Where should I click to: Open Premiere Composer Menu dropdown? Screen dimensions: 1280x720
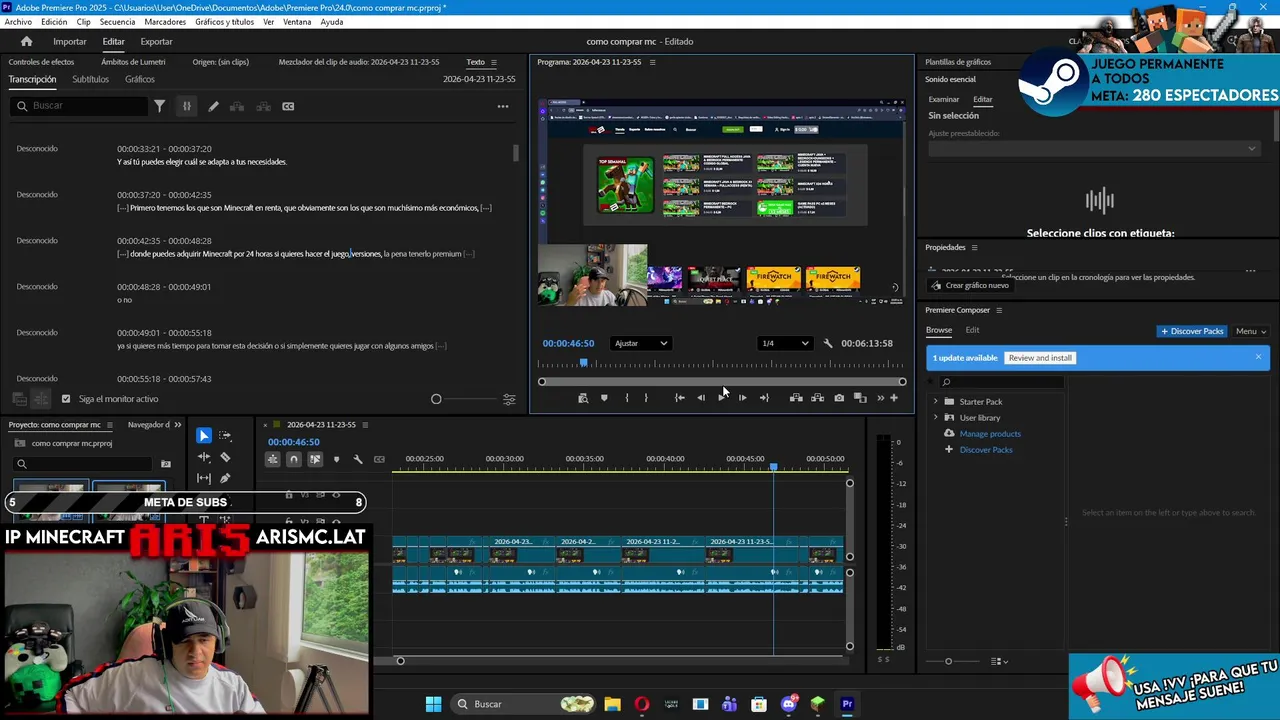[1251, 331]
